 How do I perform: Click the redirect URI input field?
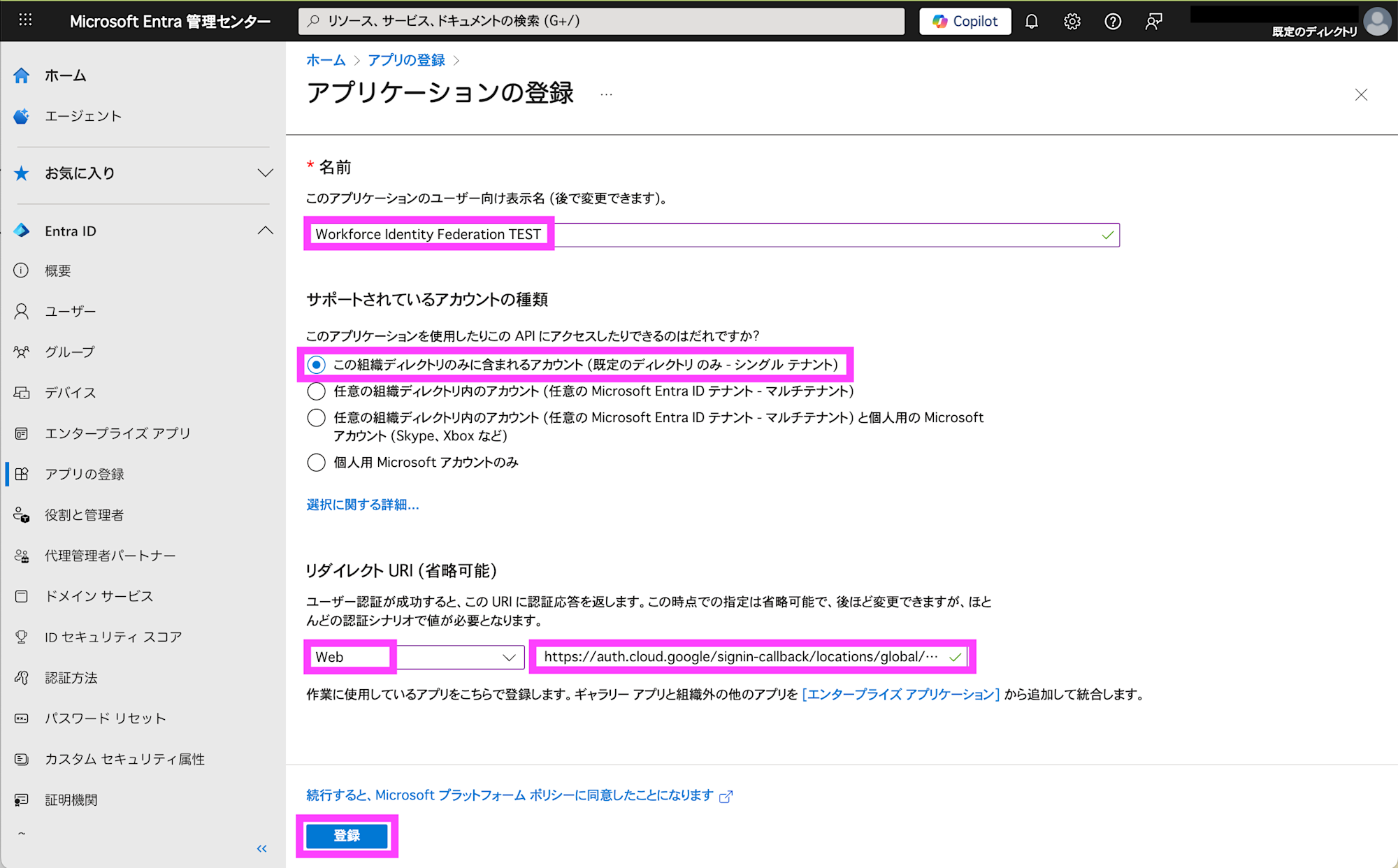click(751, 657)
